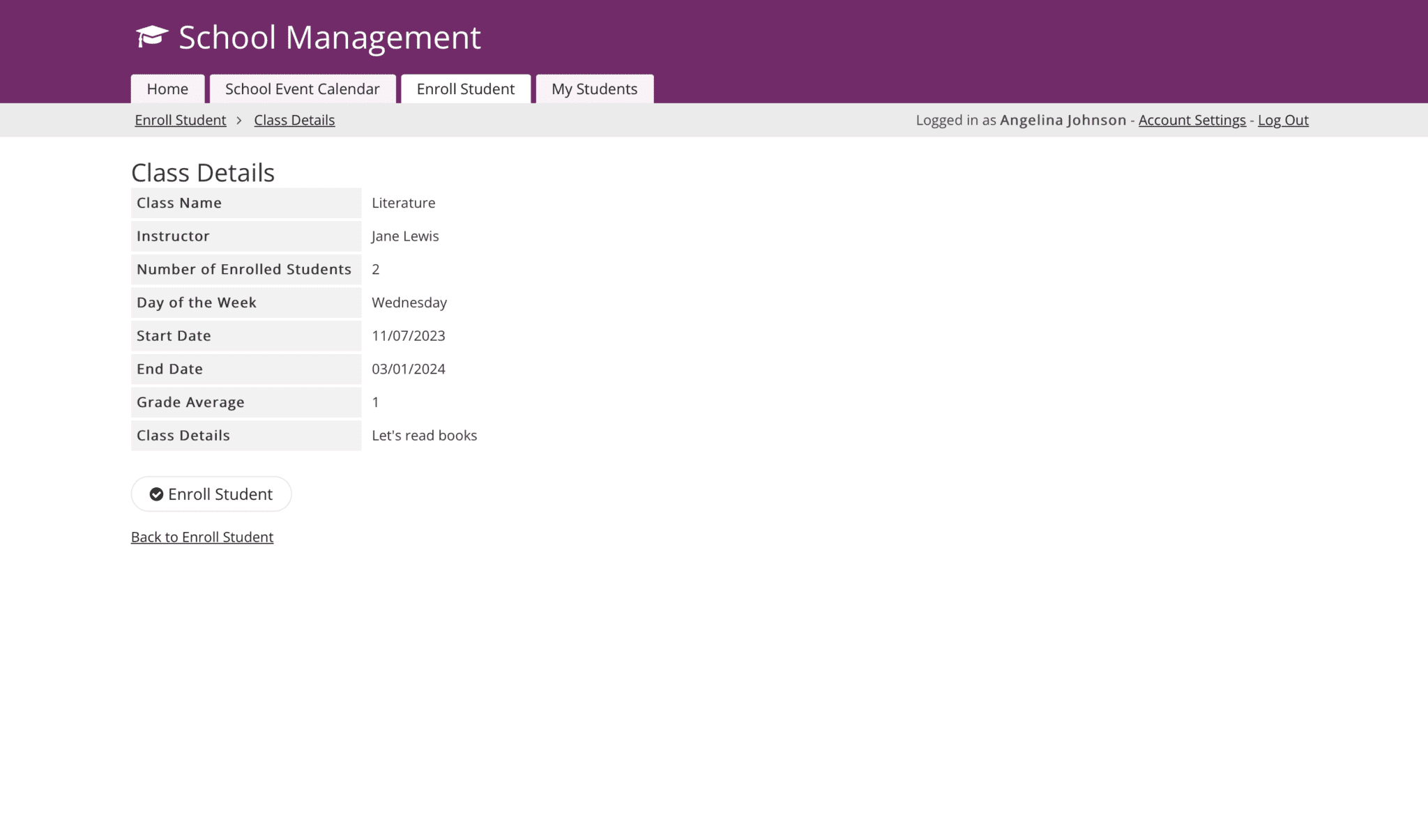Screen dimensions: 1428x840
Task: Click Log Out
Action: coord(1282,120)
